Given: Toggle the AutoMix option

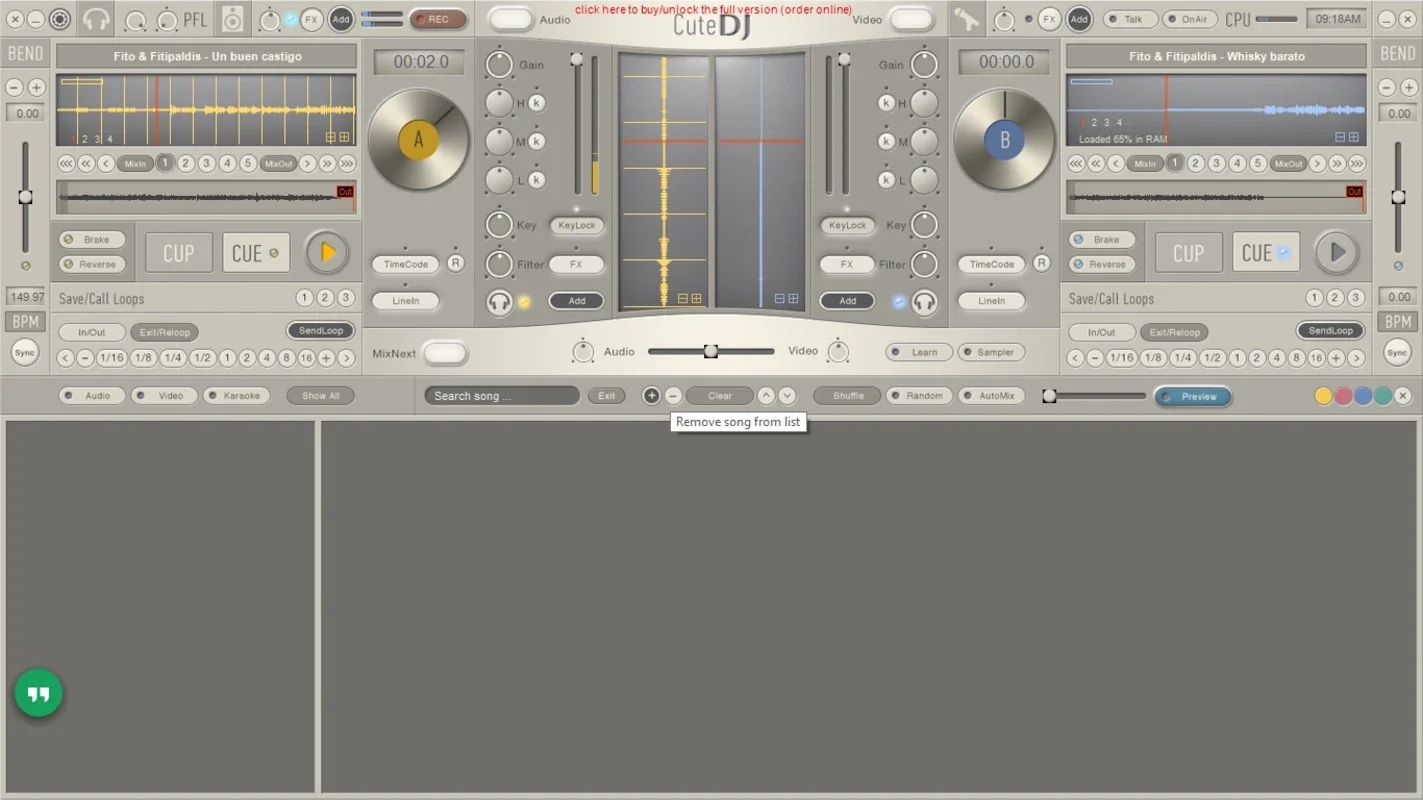Looking at the screenshot, I should click(992, 396).
